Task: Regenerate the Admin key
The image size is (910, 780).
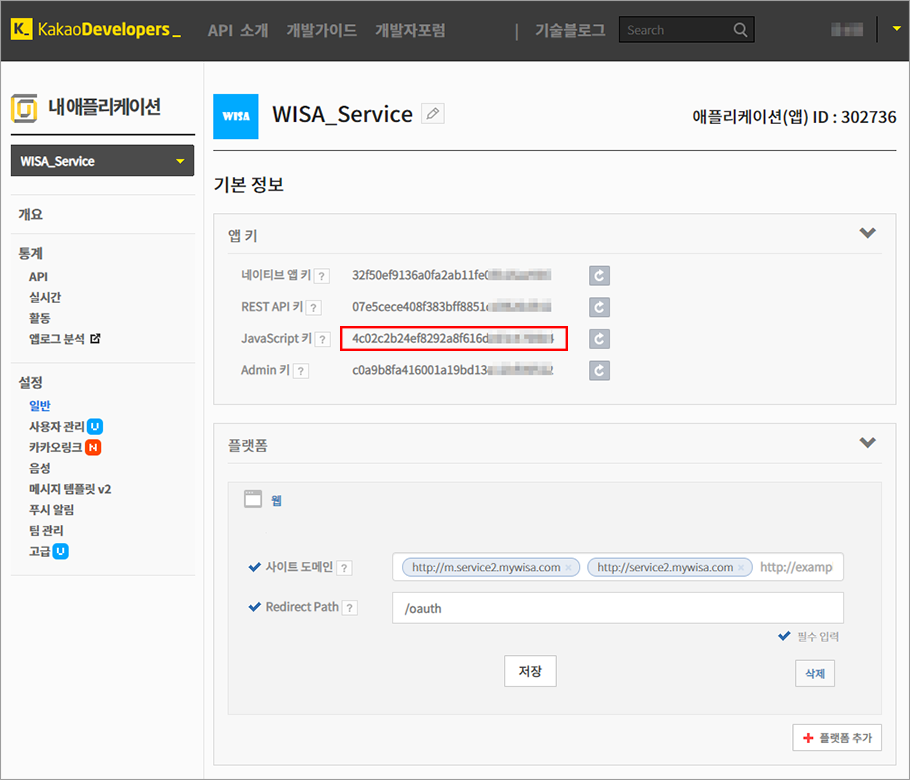Action: pyautogui.click(x=600, y=370)
